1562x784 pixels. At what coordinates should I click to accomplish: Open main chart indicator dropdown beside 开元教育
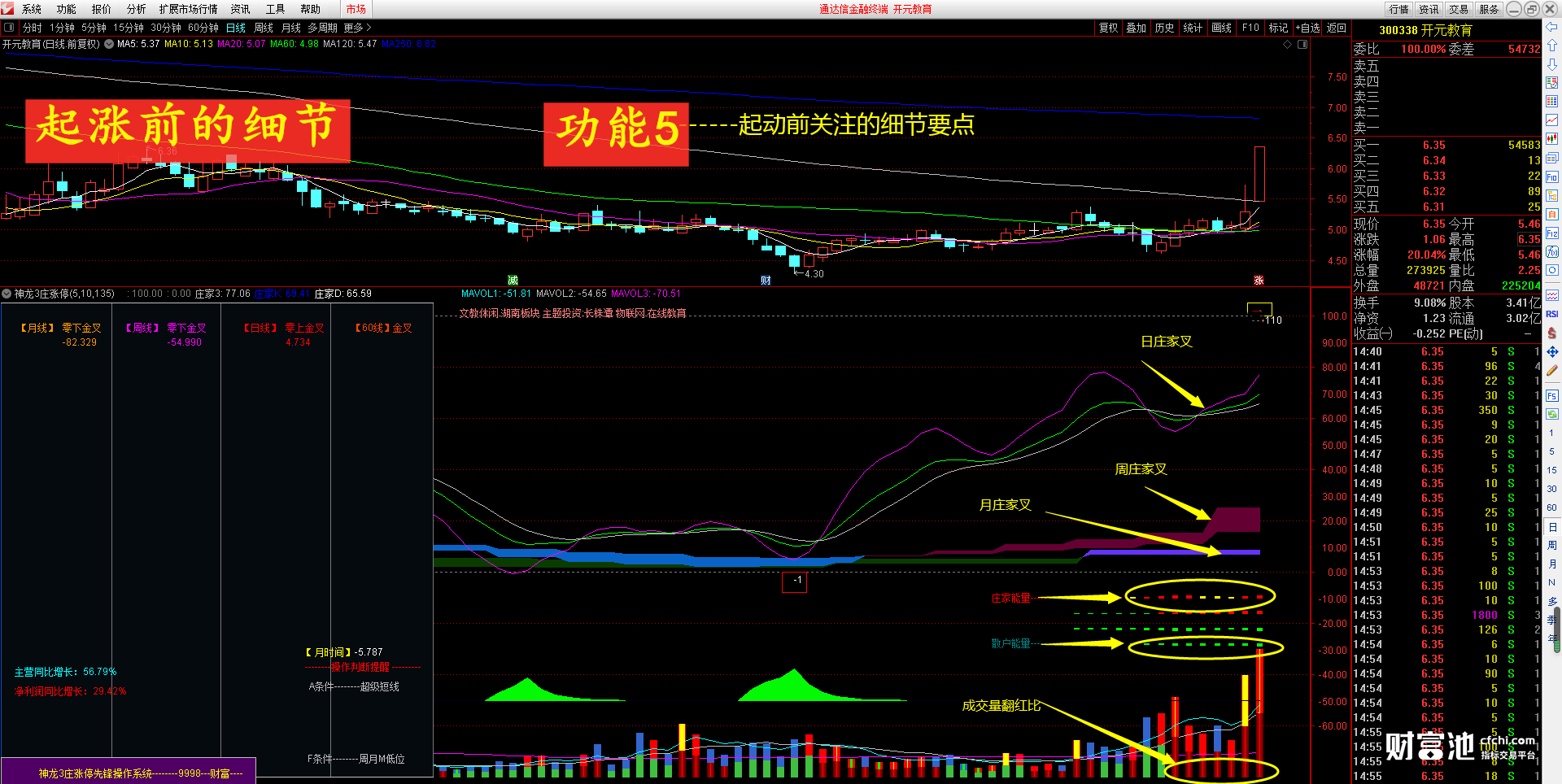(109, 44)
